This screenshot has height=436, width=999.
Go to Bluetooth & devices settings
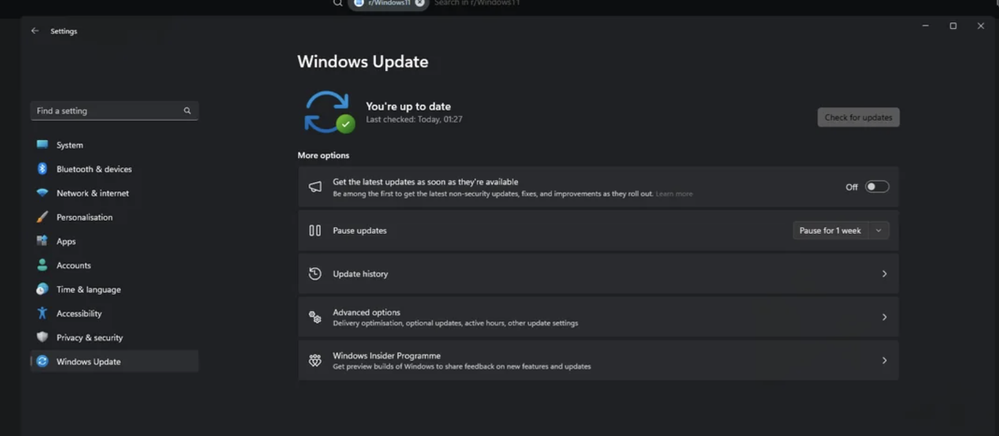[x=114, y=169]
